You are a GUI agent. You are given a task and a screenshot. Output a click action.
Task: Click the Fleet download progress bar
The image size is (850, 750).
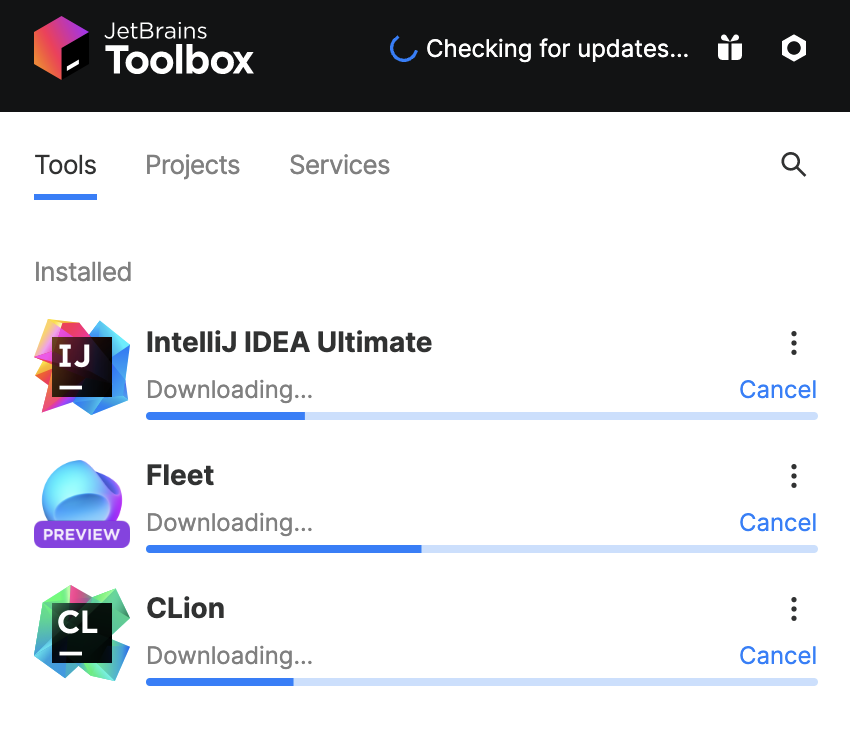click(x=481, y=549)
